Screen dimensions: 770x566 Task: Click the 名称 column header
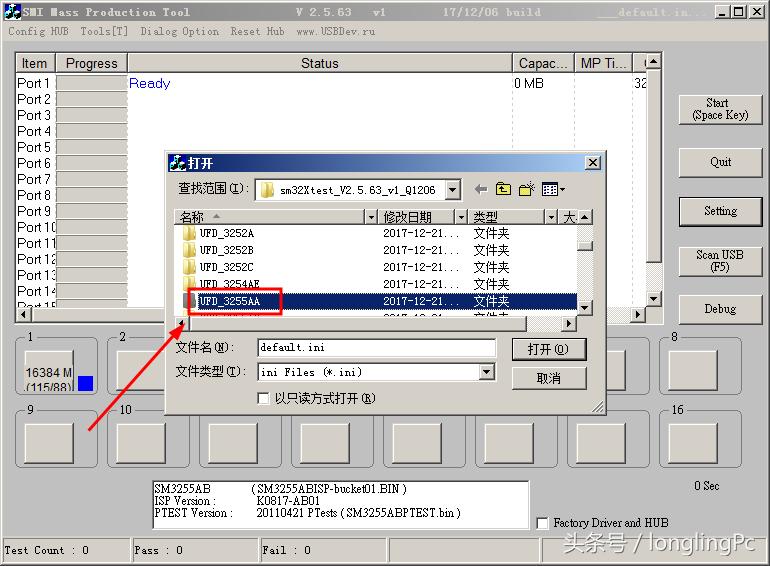point(269,217)
